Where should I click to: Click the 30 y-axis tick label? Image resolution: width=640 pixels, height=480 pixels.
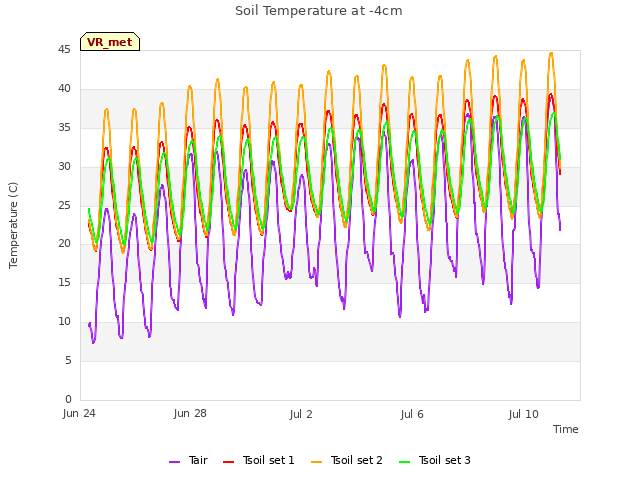(x=64, y=167)
